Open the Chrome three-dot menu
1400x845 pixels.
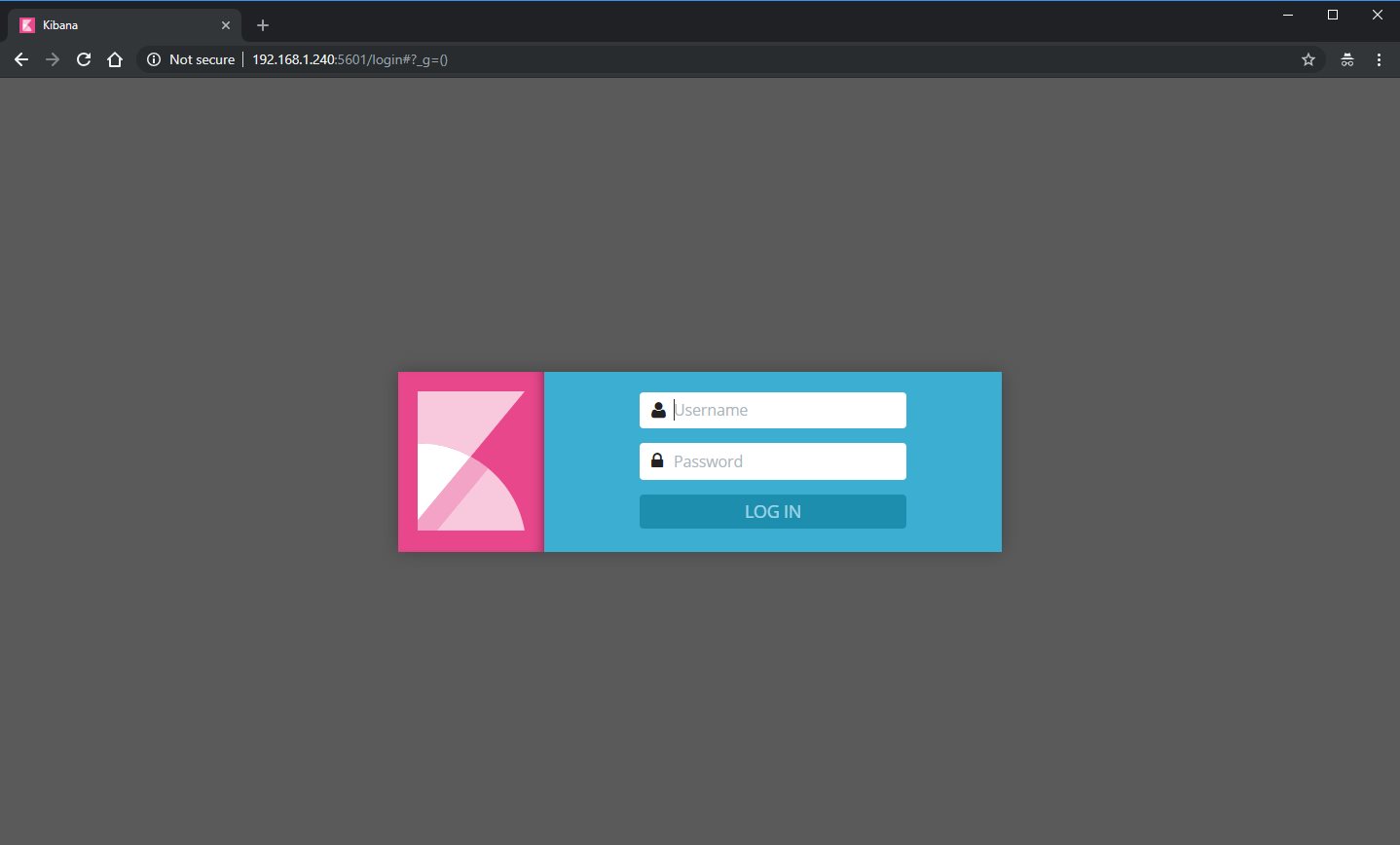tap(1379, 59)
